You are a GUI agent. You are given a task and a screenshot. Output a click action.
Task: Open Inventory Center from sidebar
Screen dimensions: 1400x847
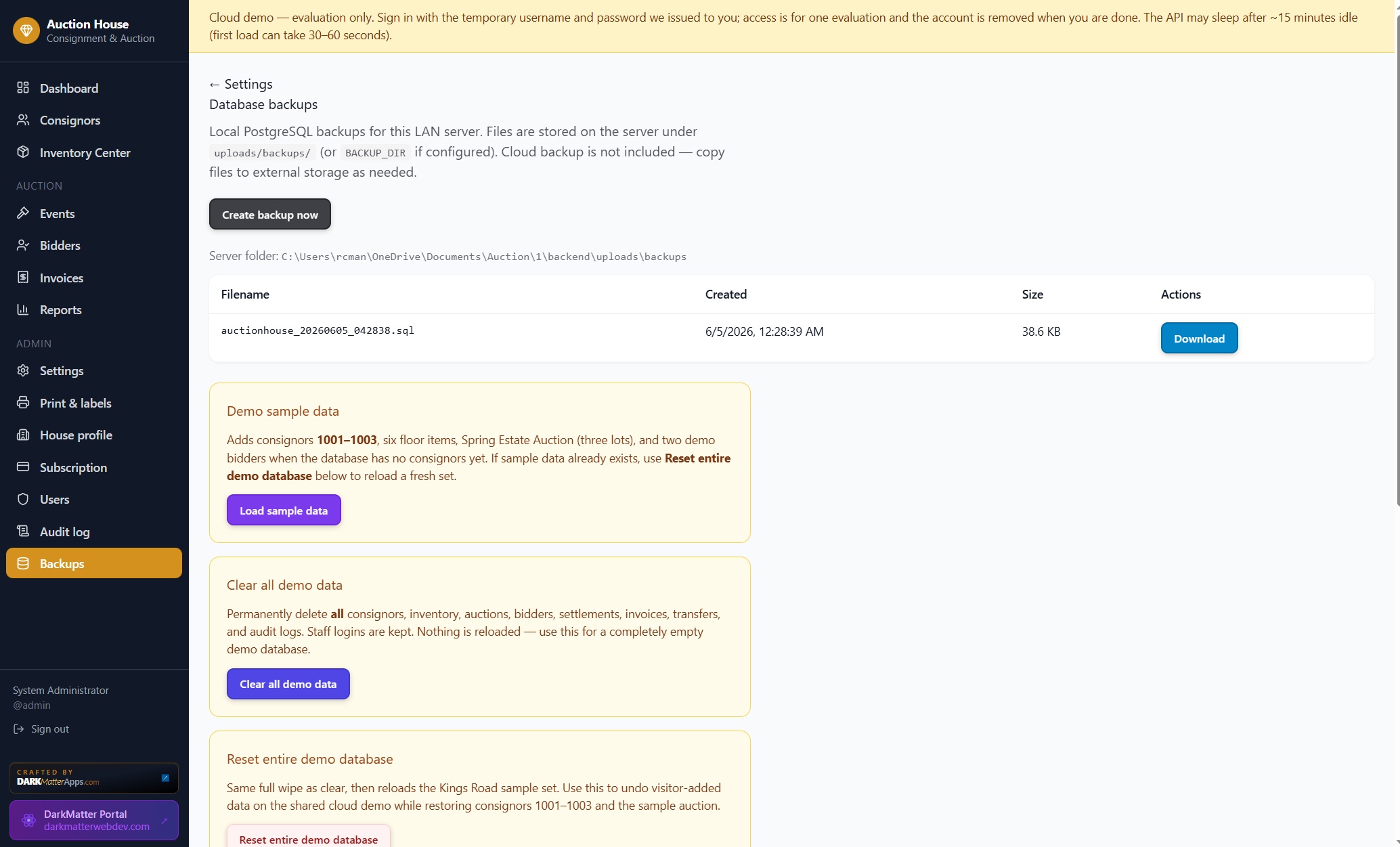(x=94, y=152)
